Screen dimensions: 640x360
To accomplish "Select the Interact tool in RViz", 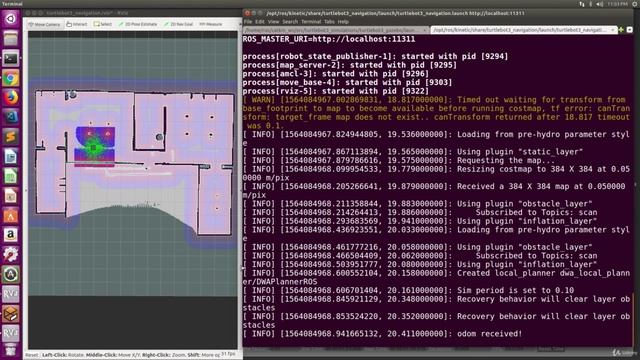I will tap(77, 24).
